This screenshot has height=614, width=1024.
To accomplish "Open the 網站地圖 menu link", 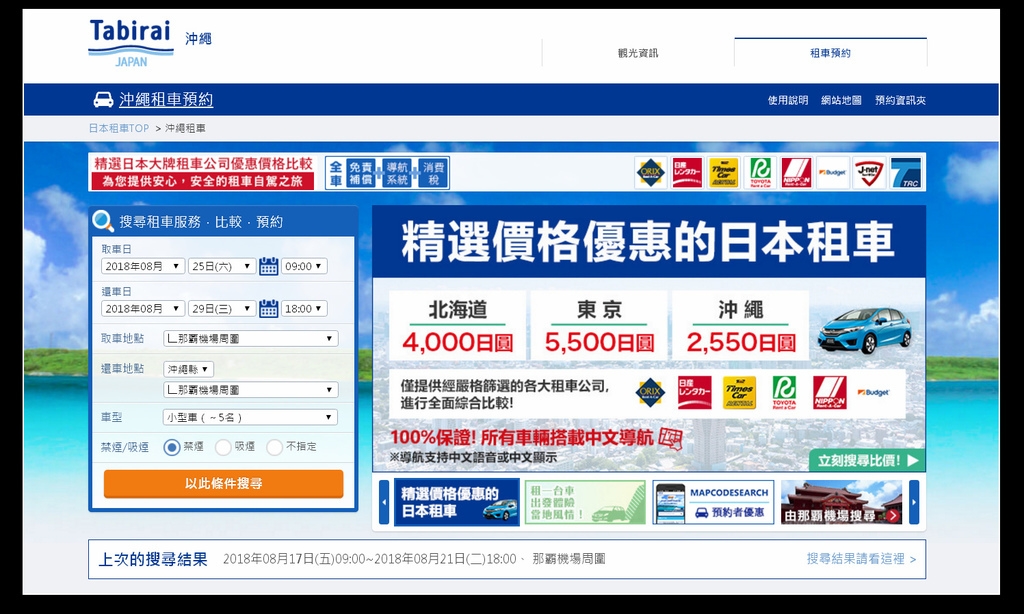I will (841, 100).
